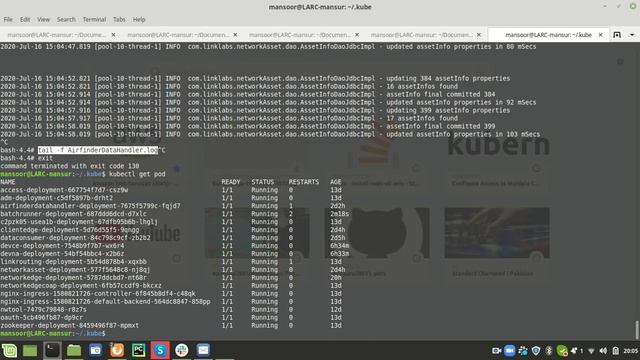Open the green update manager tray icon
The height and width of the screenshot is (360, 640).
point(562,351)
